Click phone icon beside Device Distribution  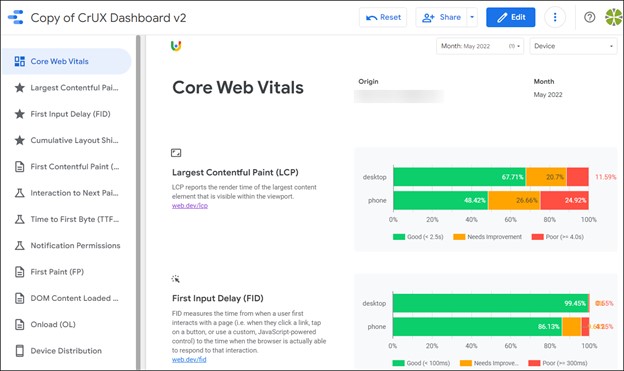pos(20,351)
